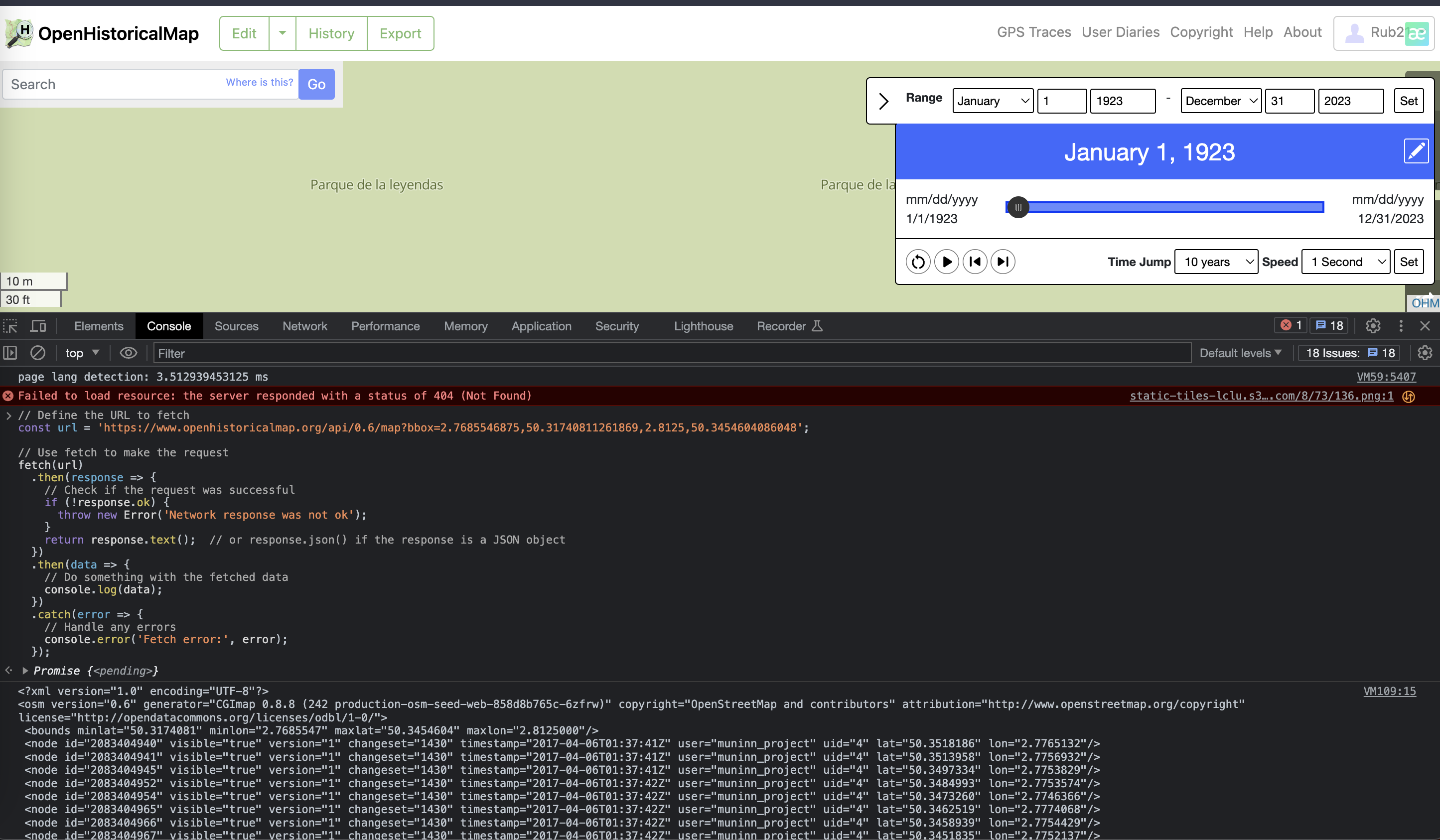Toggle the console sidebar icon
1440x840 pixels.
point(10,353)
